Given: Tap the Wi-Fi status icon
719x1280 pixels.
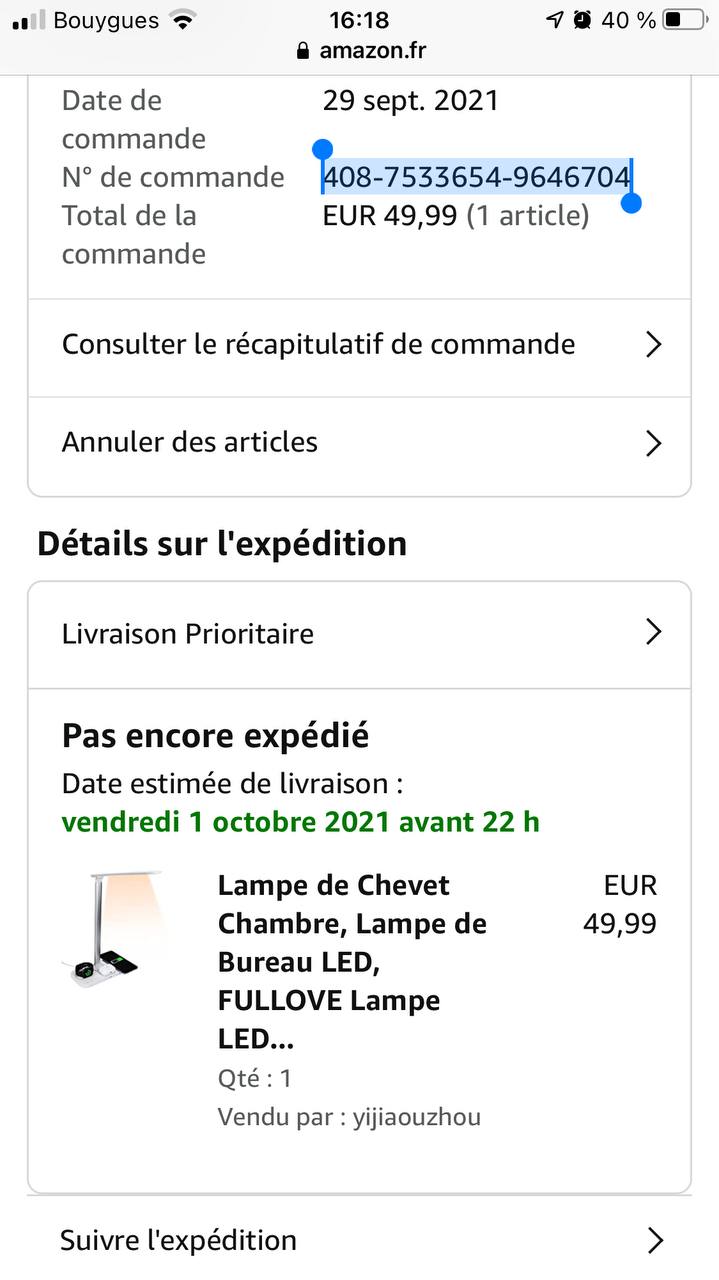Looking at the screenshot, I should coord(182,20).
